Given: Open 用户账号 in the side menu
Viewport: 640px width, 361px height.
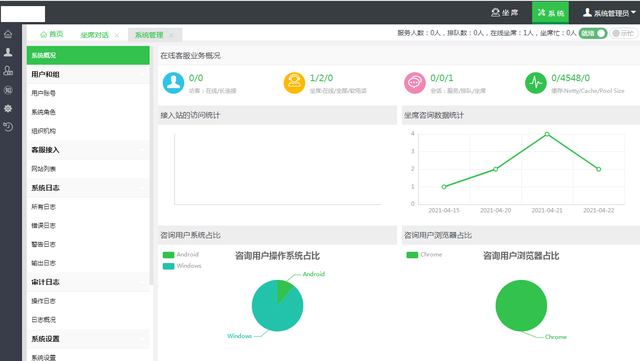Looking at the screenshot, I should (x=88, y=93).
